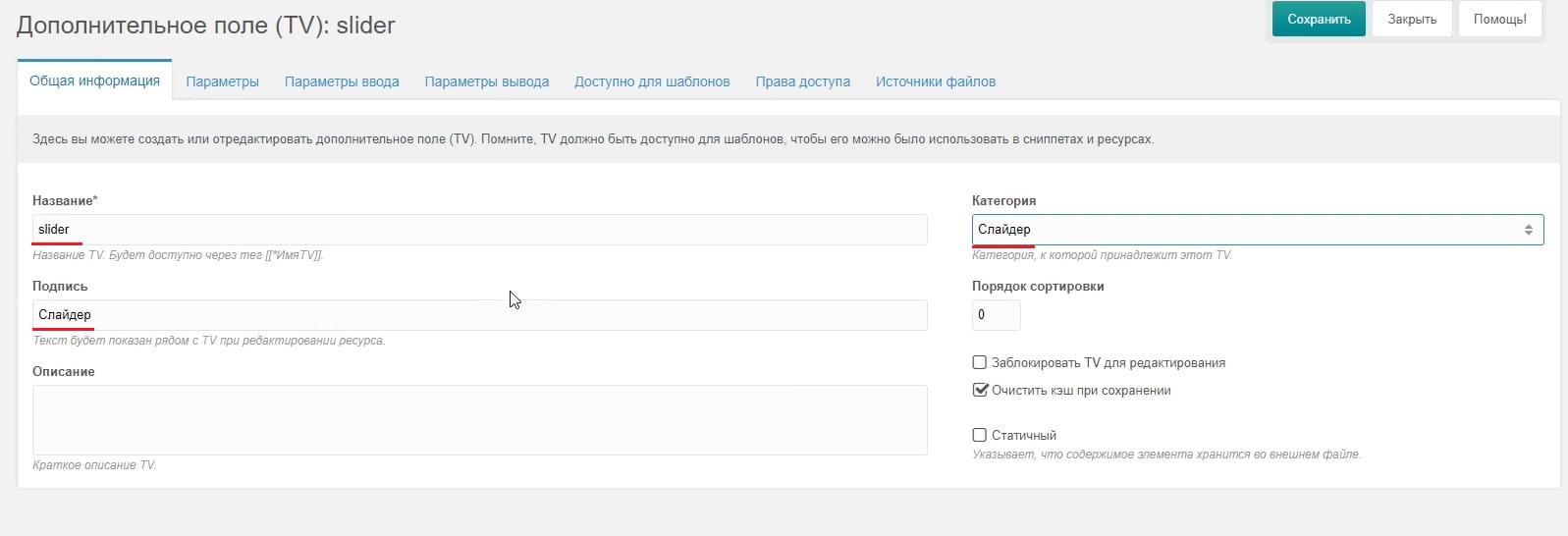Uncheck Очистить кэш при сохранении

click(980, 390)
